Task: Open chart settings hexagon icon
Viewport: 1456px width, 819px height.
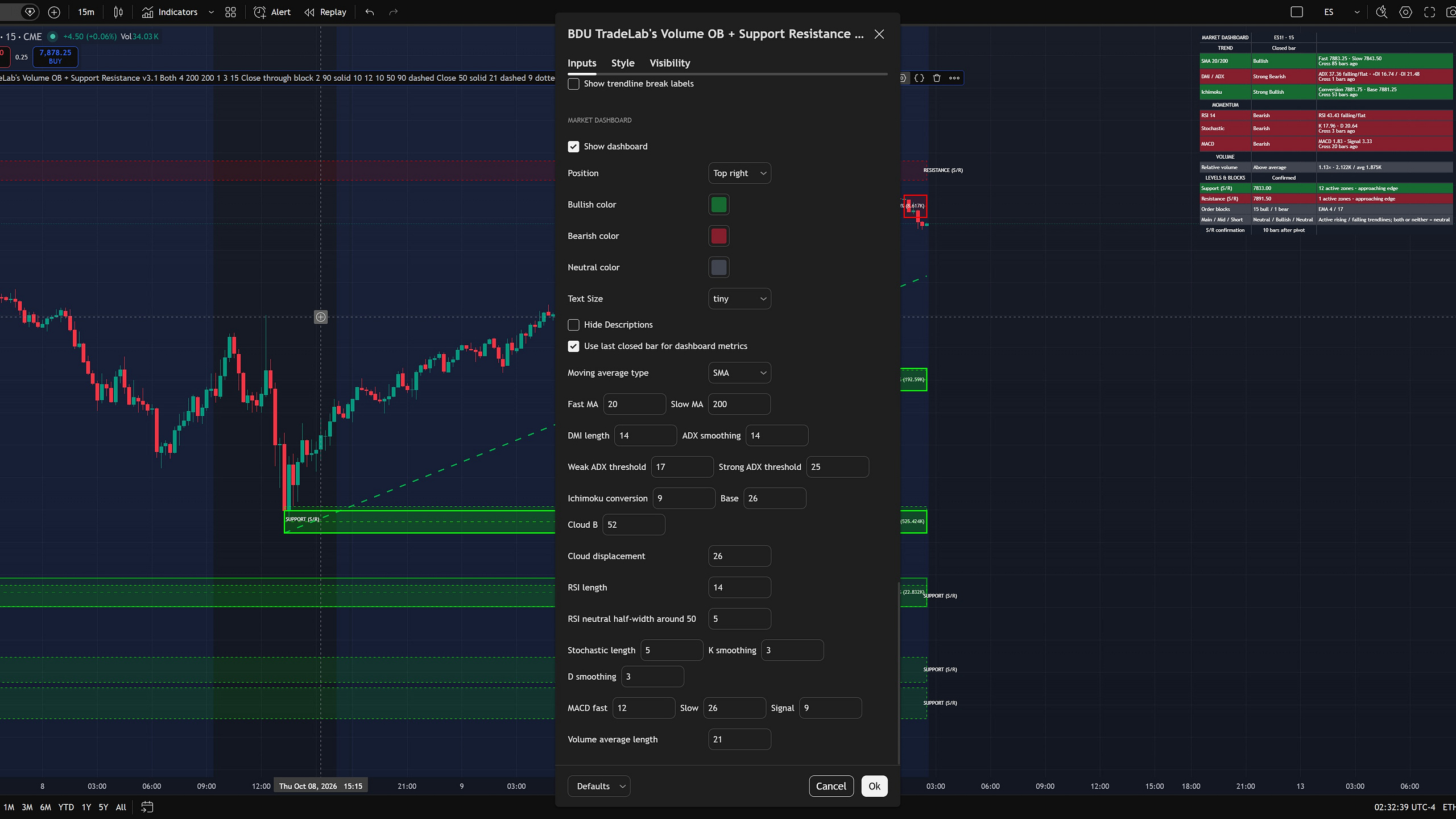Action: pos(1405,12)
